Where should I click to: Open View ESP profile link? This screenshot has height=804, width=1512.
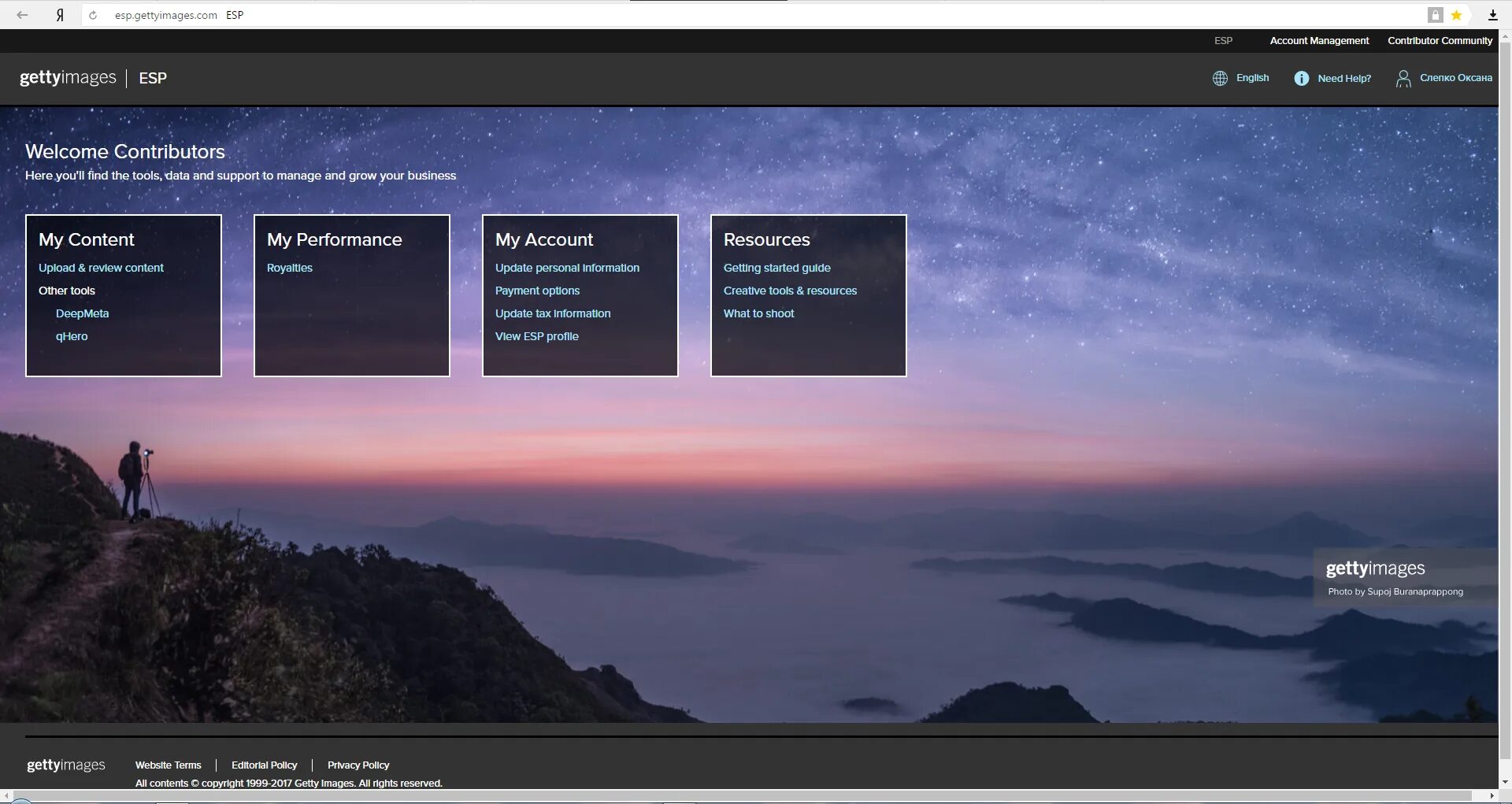[x=536, y=336]
